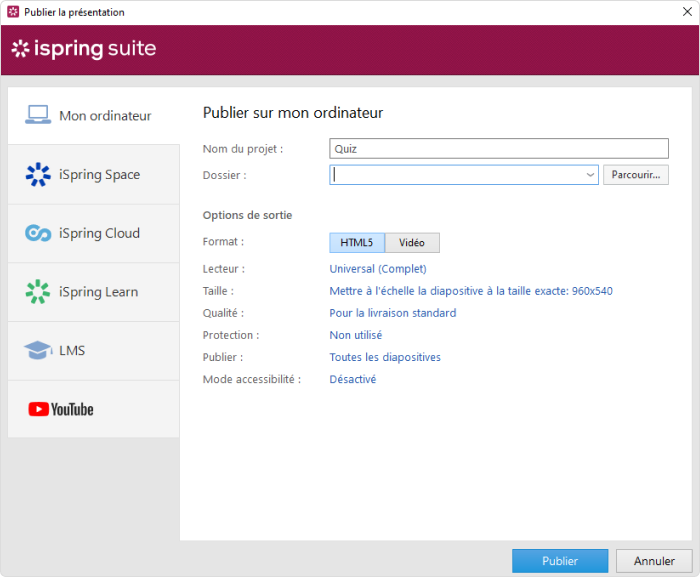Click the Publier button
This screenshot has width=700, height=577.
tap(560, 561)
